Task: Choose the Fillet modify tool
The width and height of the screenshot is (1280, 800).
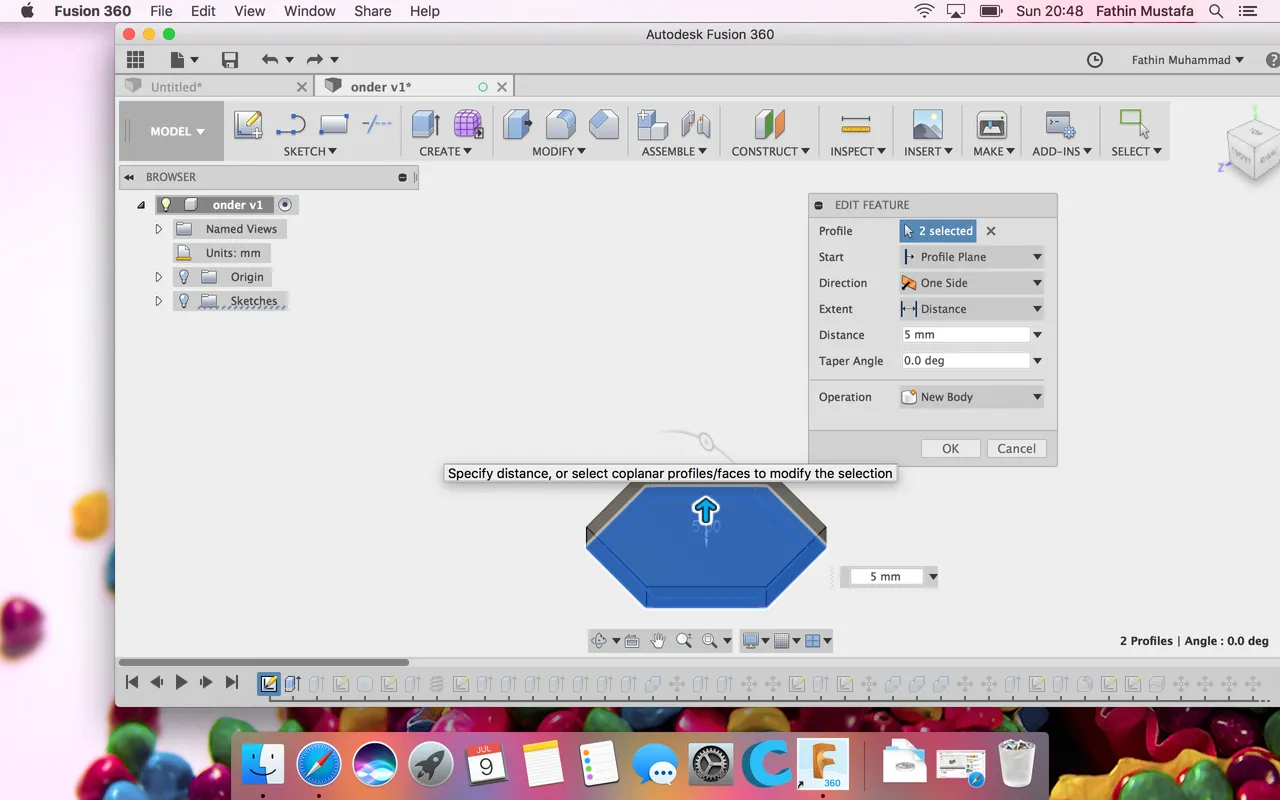Action: (x=561, y=125)
